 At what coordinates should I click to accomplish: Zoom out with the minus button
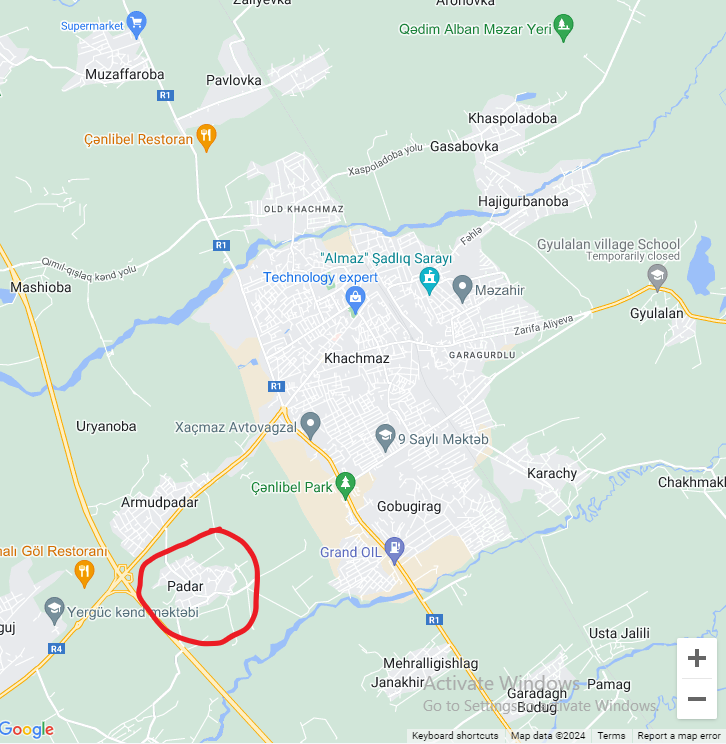tap(697, 698)
